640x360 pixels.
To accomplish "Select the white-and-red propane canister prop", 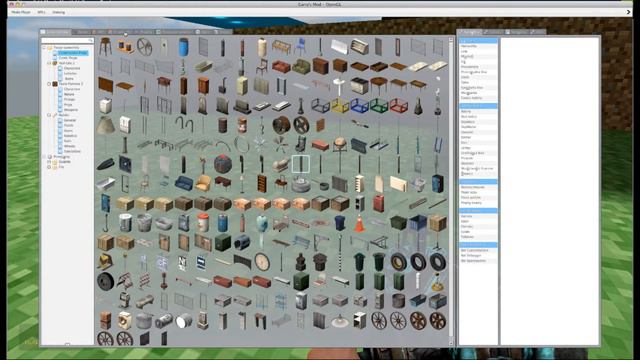I will [203, 223].
